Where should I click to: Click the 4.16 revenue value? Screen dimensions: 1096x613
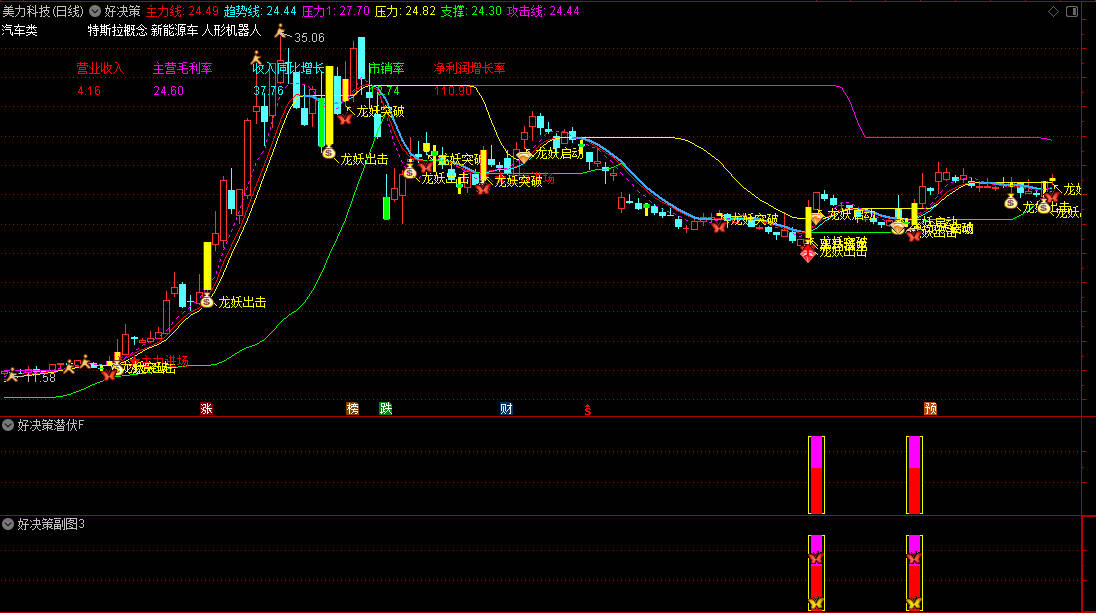click(x=89, y=91)
